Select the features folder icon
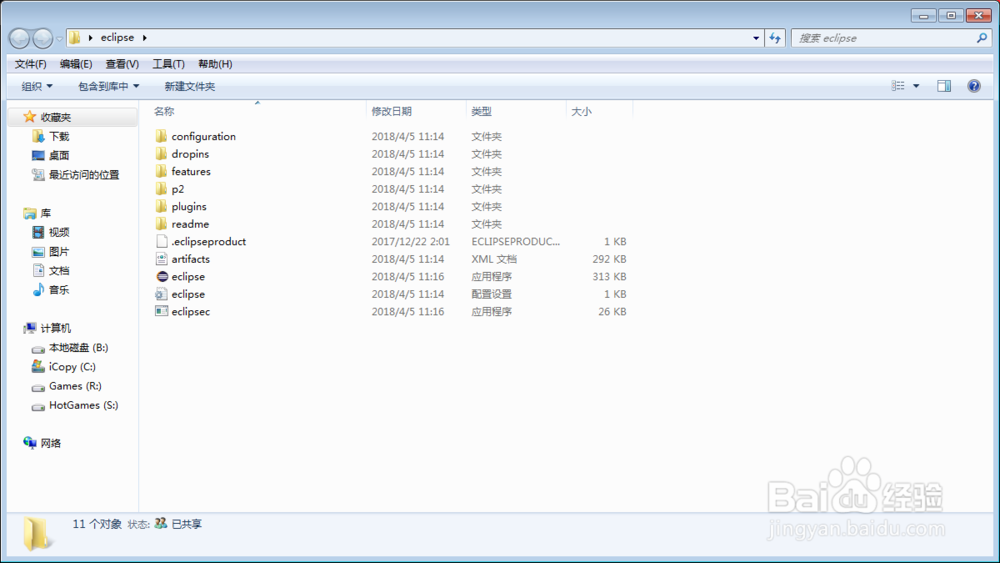Image resolution: width=1000 pixels, height=563 pixels. [161, 171]
